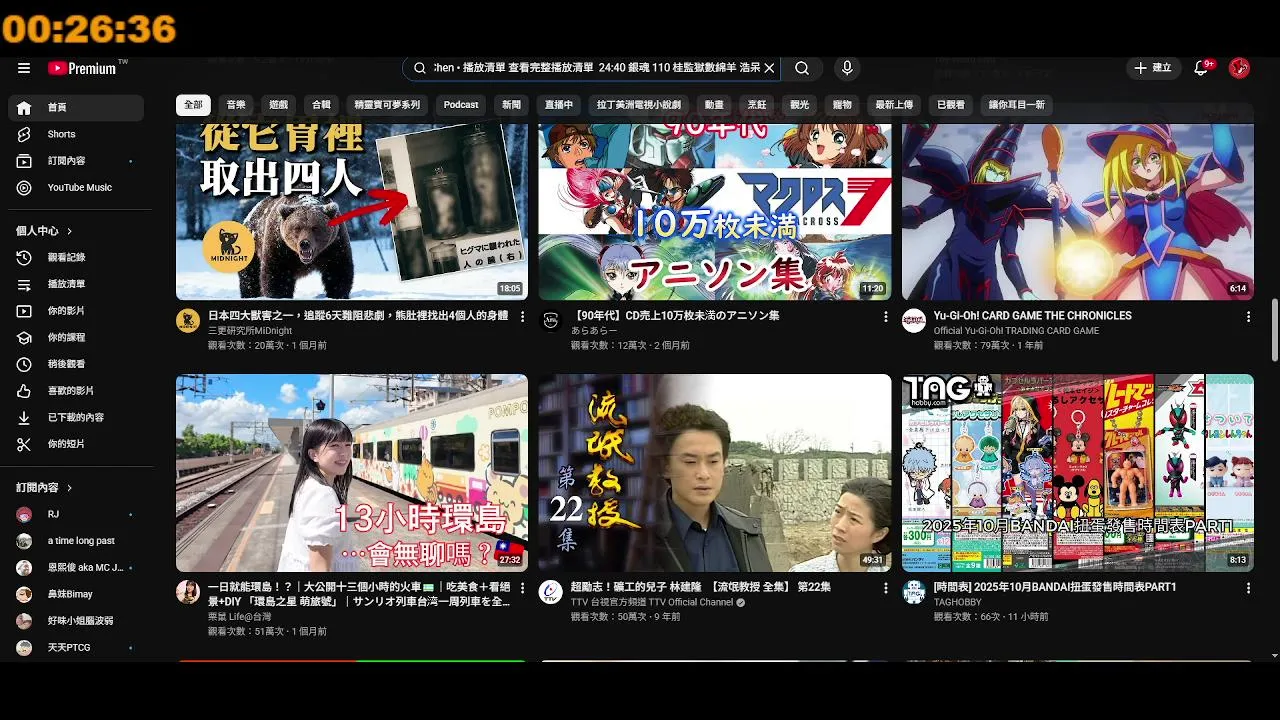Select the 最新上傳 filter chip
Viewport: 1280px width, 720px height.
click(x=894, y=105)
